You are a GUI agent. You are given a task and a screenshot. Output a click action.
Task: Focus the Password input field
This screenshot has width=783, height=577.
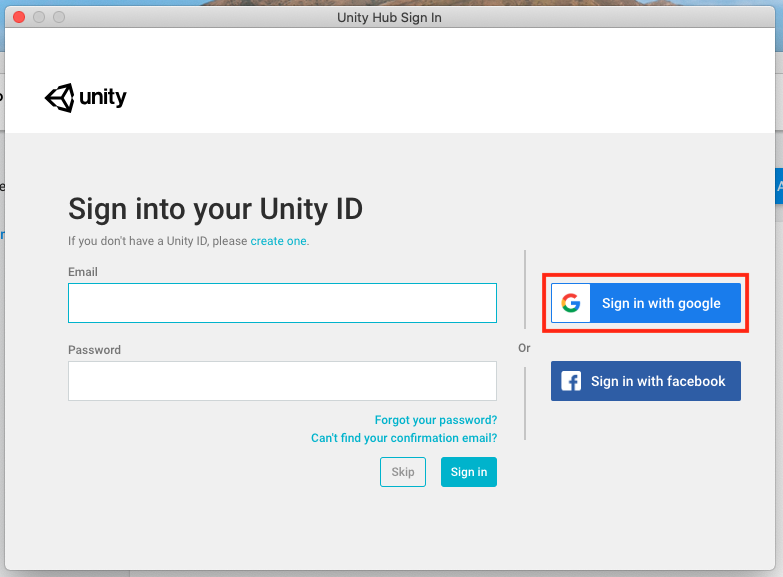pos(282,381)
